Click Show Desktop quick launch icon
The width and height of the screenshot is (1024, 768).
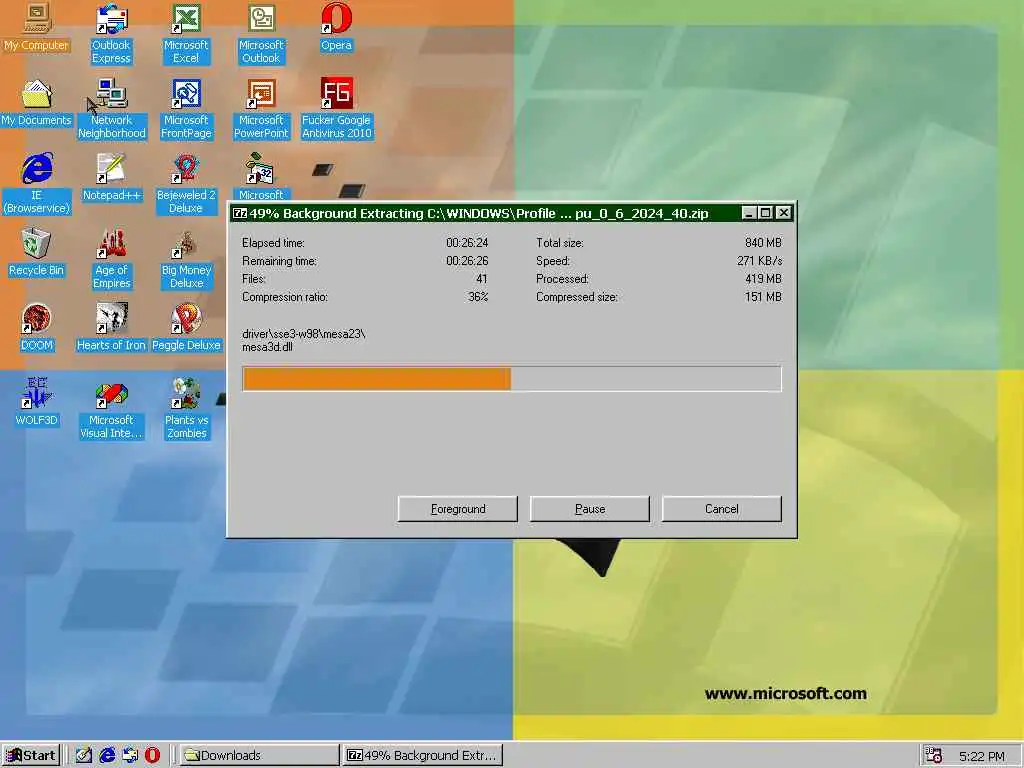pyautogui.click(x=84, y=755)
